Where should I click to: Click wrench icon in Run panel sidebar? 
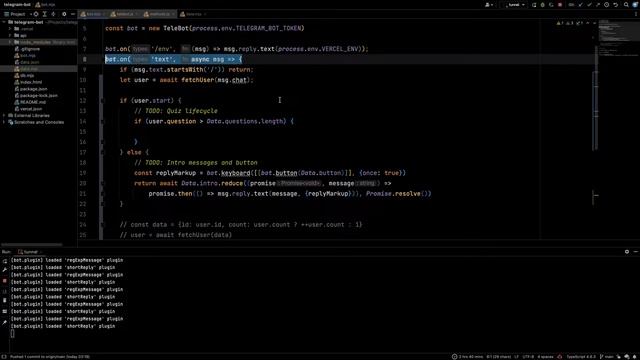[x=5, y=270]
